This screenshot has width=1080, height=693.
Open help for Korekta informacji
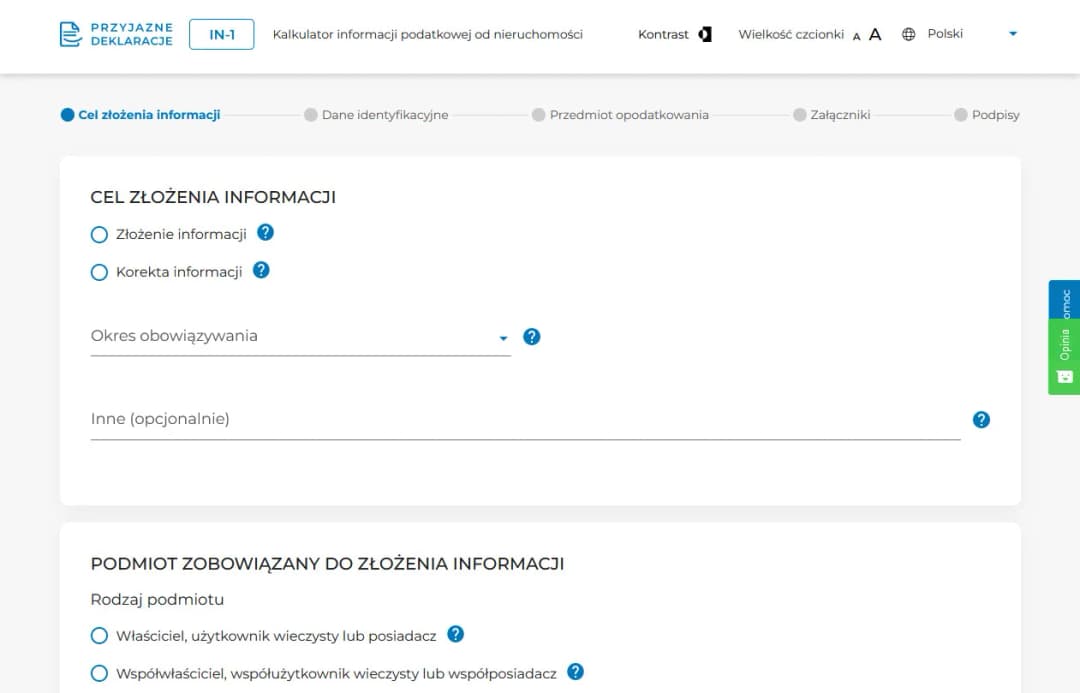click(261, 269)
